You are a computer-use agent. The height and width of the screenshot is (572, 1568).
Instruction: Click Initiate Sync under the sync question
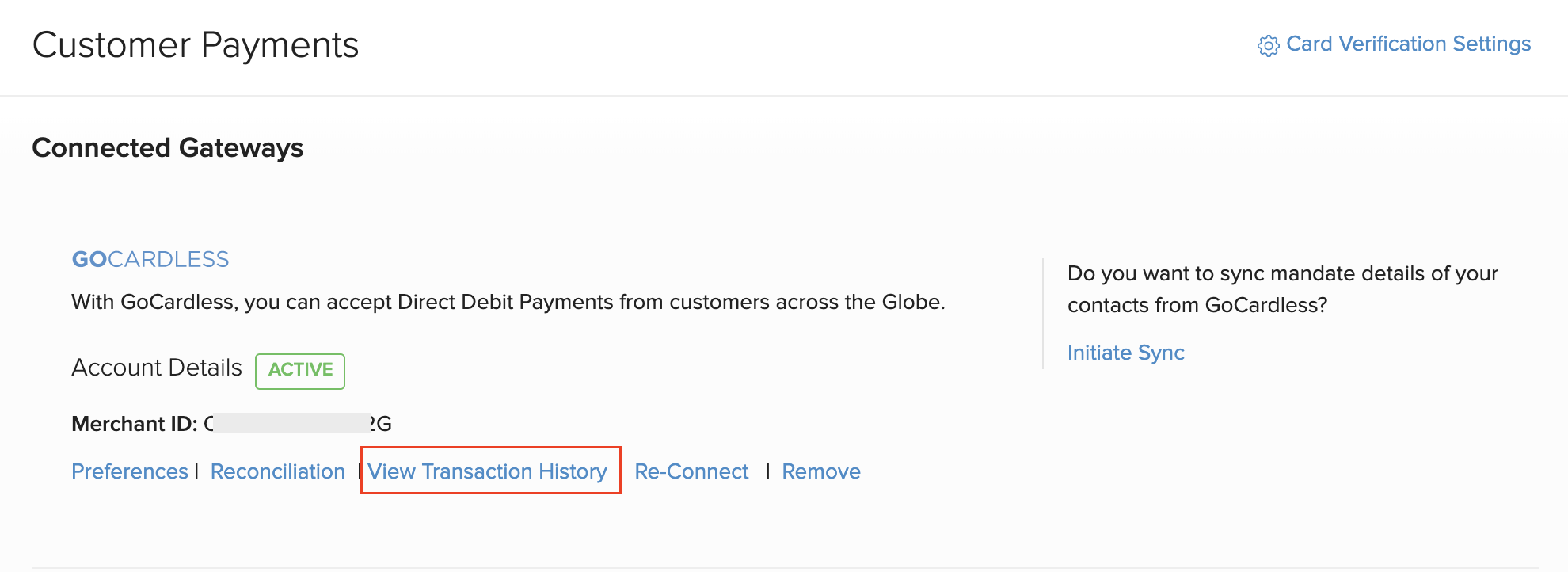(1125, 353)
